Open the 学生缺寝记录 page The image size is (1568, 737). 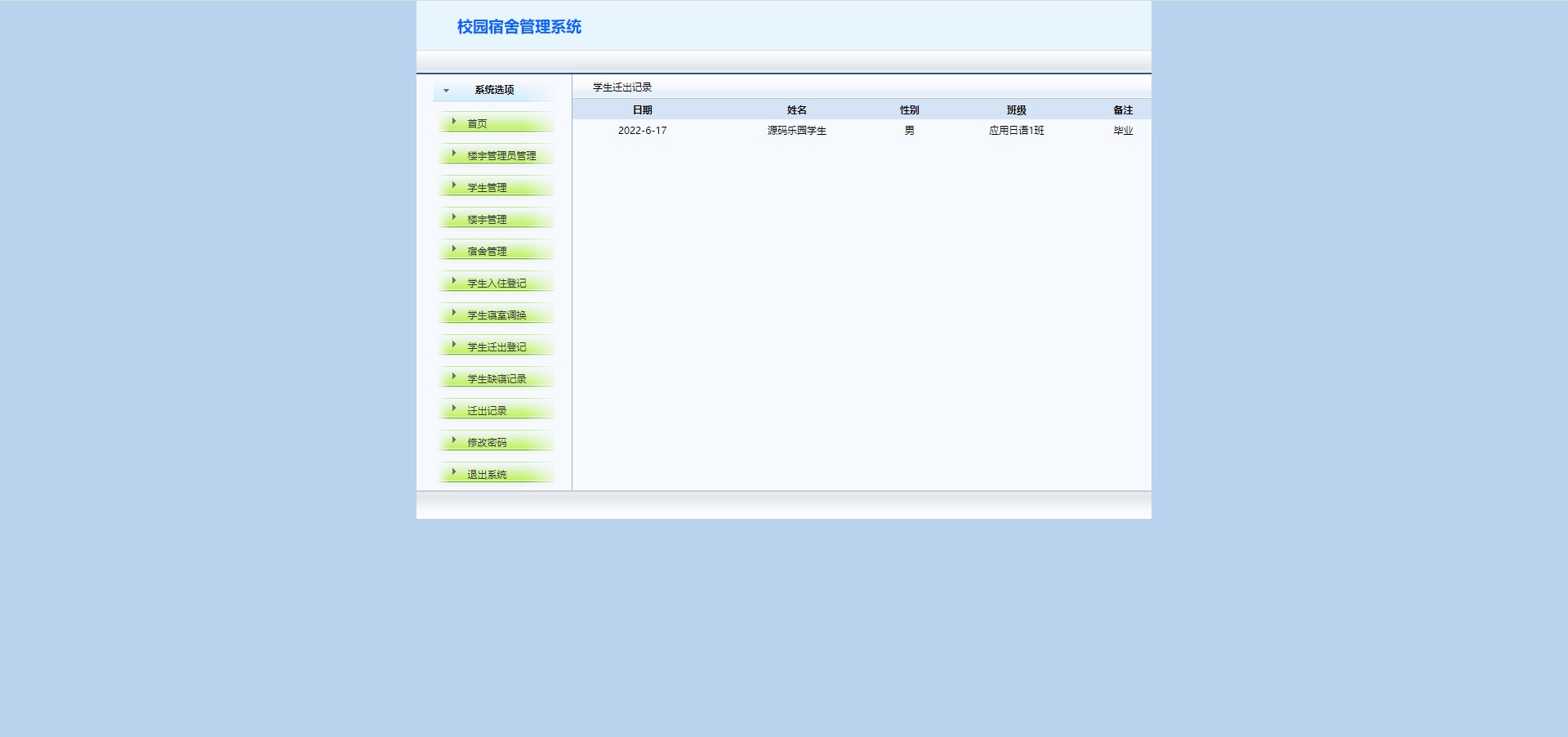coord(497,379)
